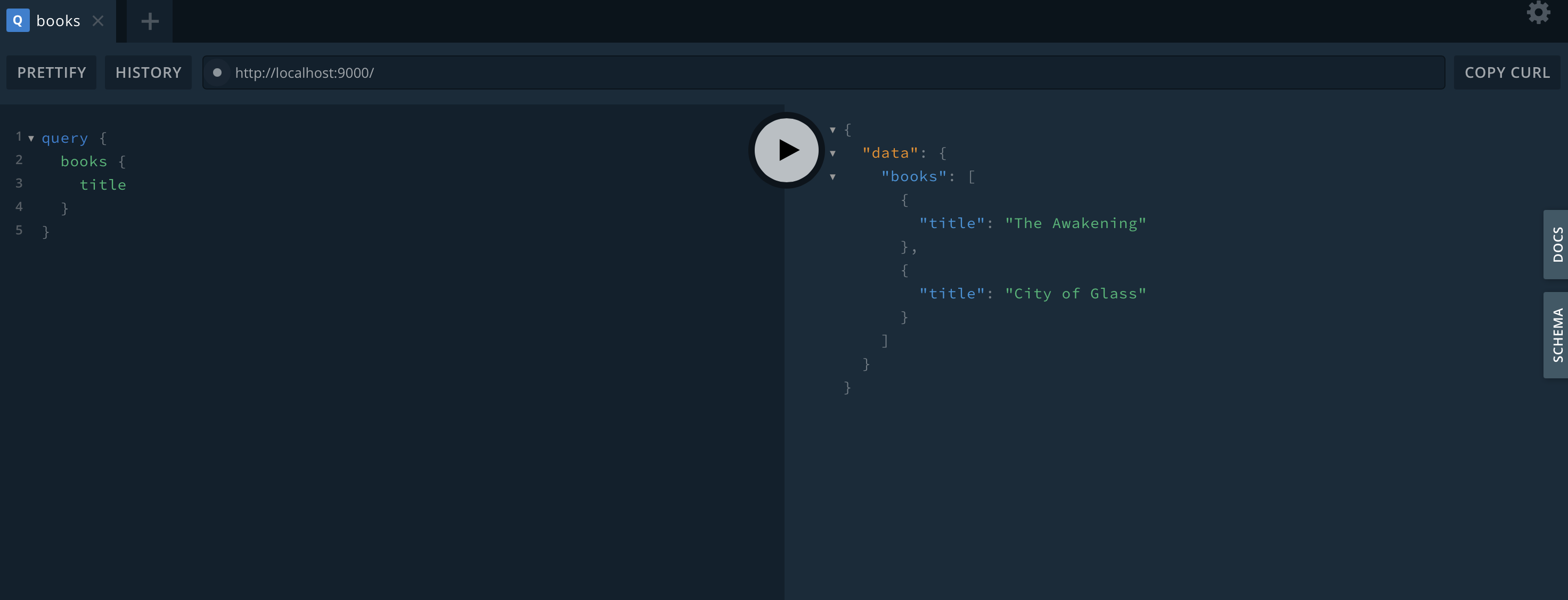Screen dimensions: 1568x600
Task: Open the settings gear icon
Action: [1538, 12]
